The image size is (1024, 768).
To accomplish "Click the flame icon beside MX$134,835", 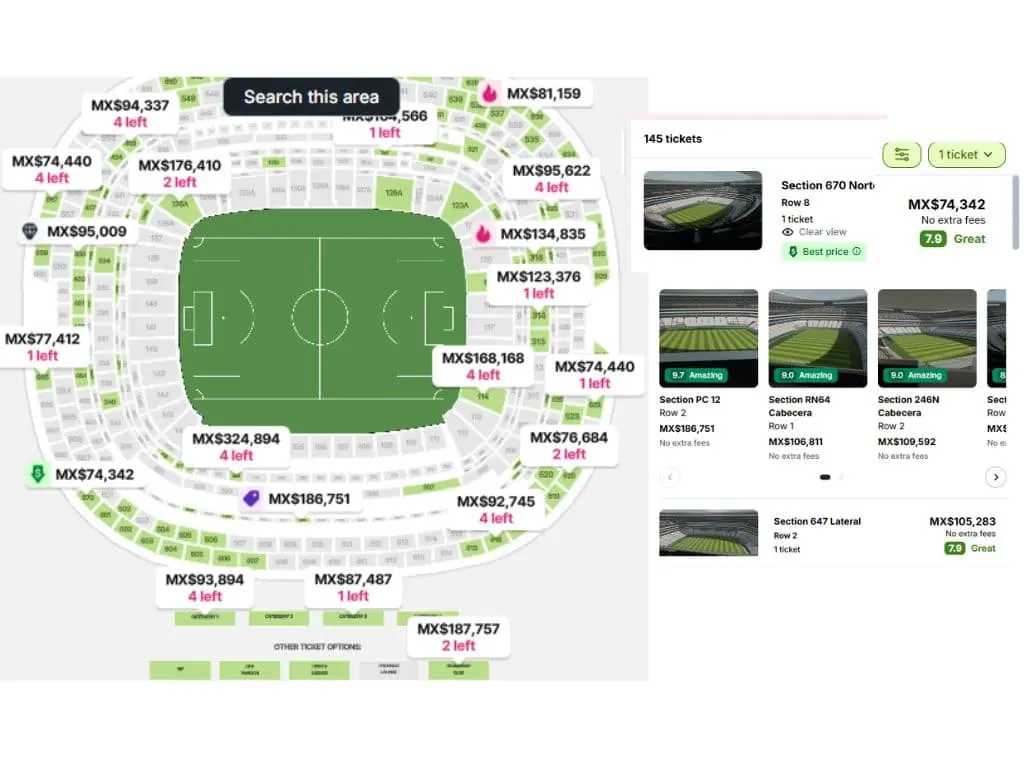I will click(483, 234).
